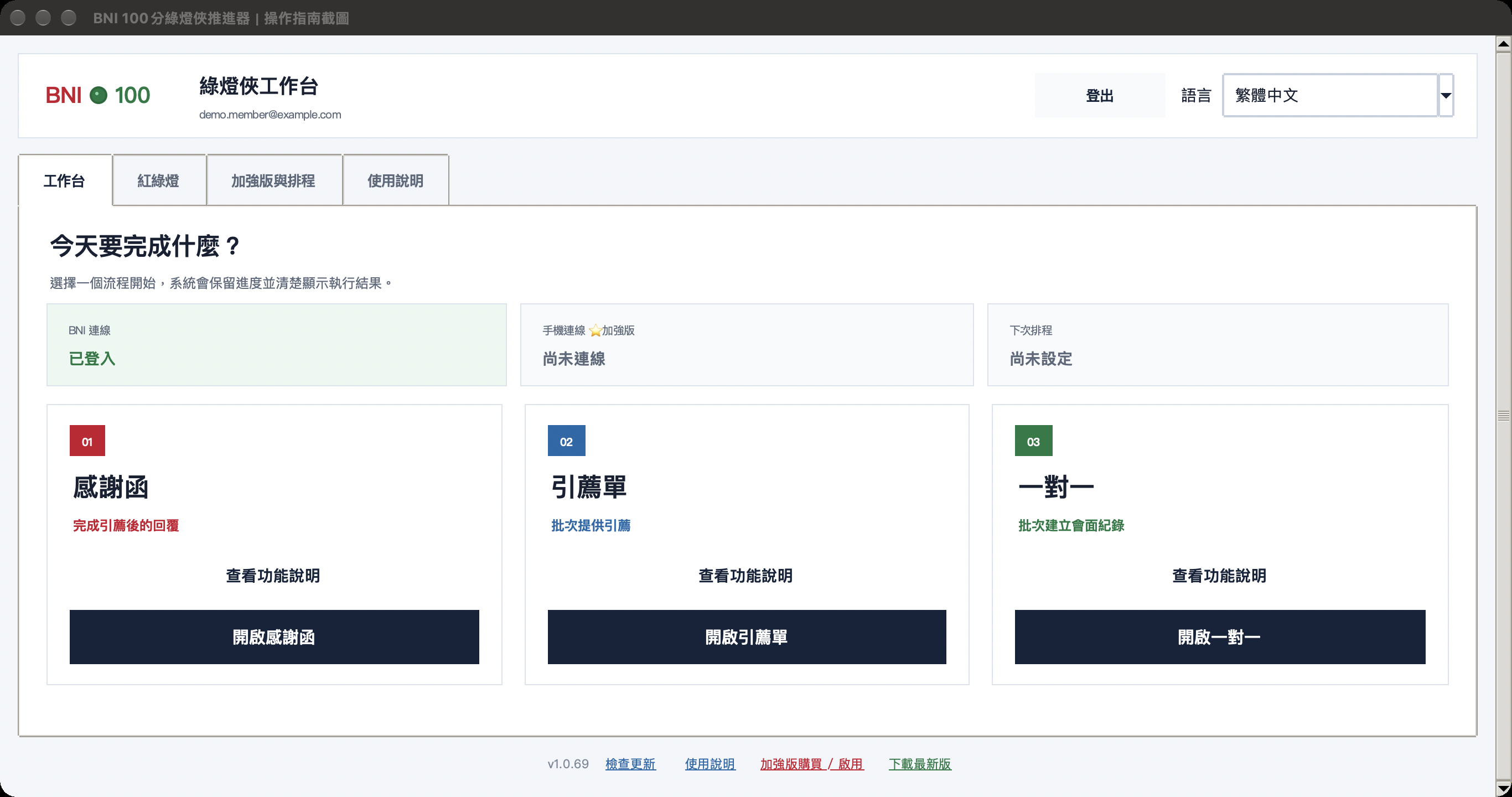This screenshot has width=1512, height=797.
Task: Click the 語言 label
Action: click(1196, 95)
